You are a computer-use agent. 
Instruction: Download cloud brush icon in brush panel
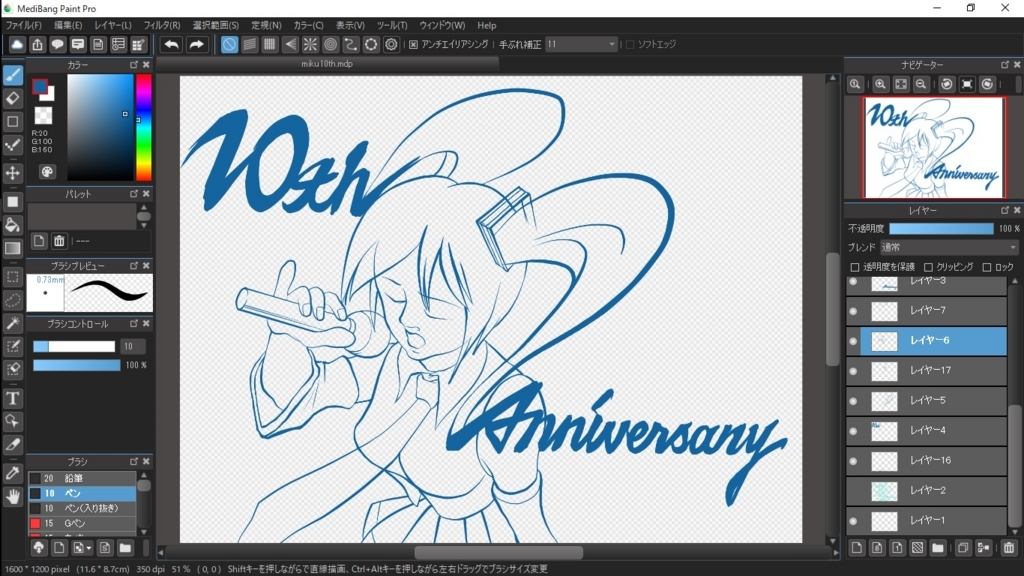click(39, 548)
